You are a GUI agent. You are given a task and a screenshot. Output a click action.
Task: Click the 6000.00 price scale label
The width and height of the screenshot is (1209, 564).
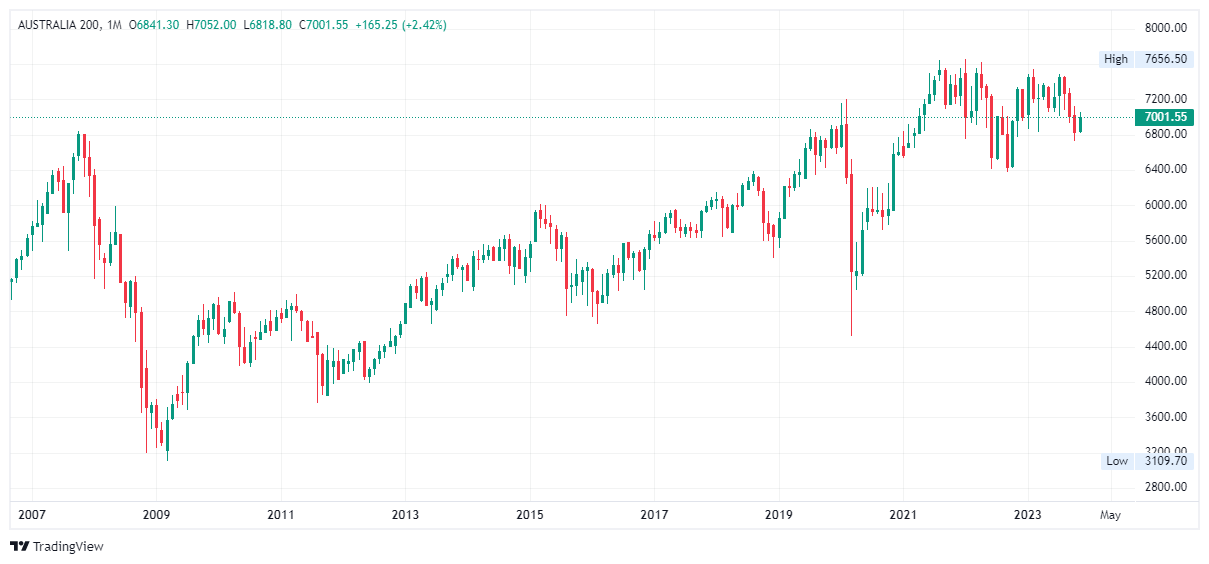pyautogui.click(x=1166, y=204)
